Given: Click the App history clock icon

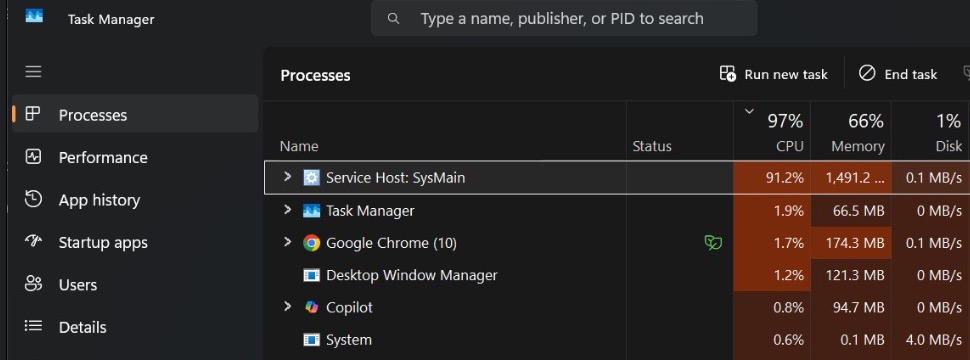Looking at the screenshot, I should pyautogui.click(x=33, y=199).
